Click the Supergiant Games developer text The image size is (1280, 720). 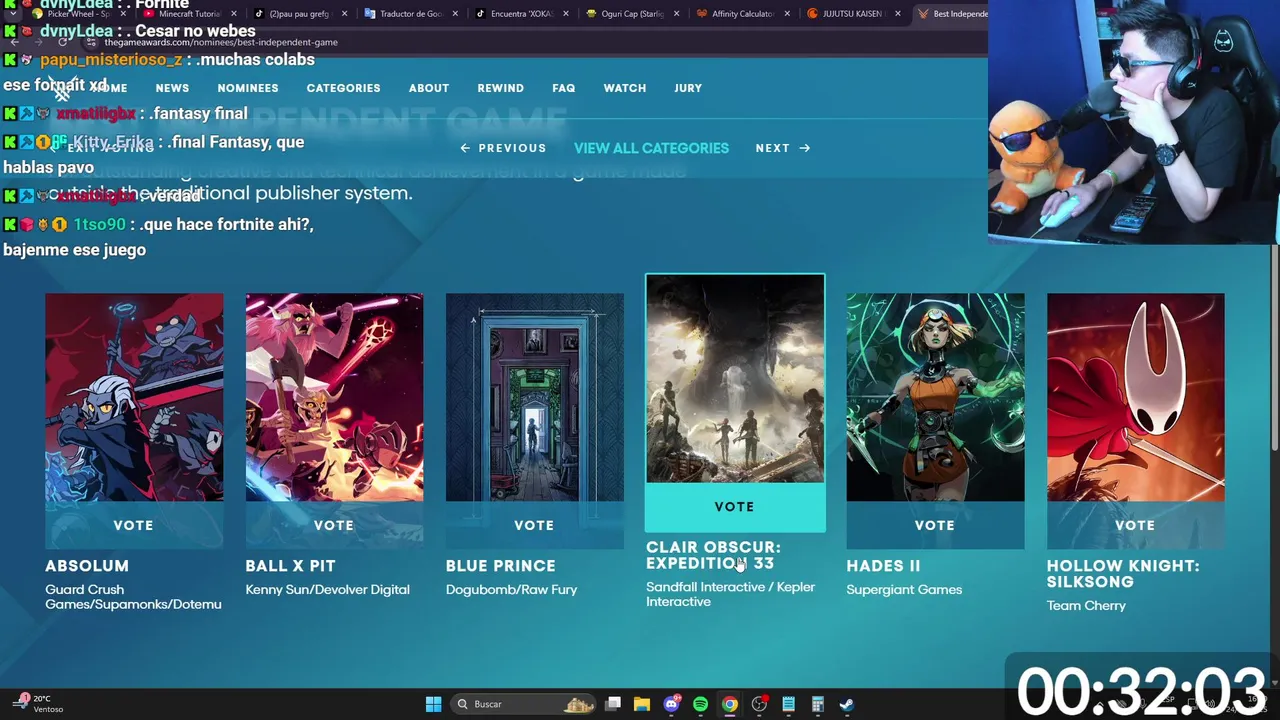(904, 590)
